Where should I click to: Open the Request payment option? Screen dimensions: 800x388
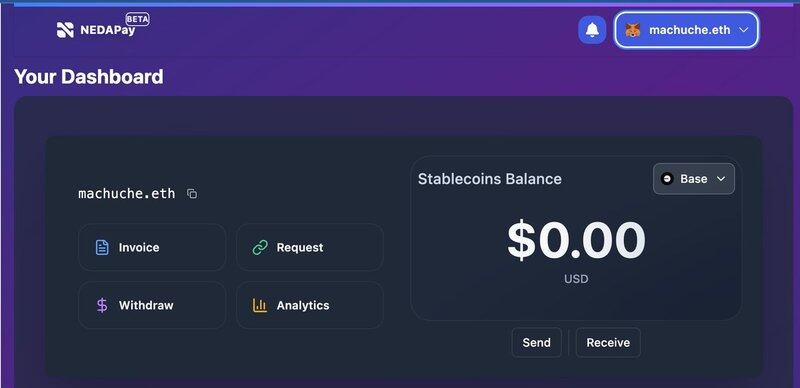310,247
